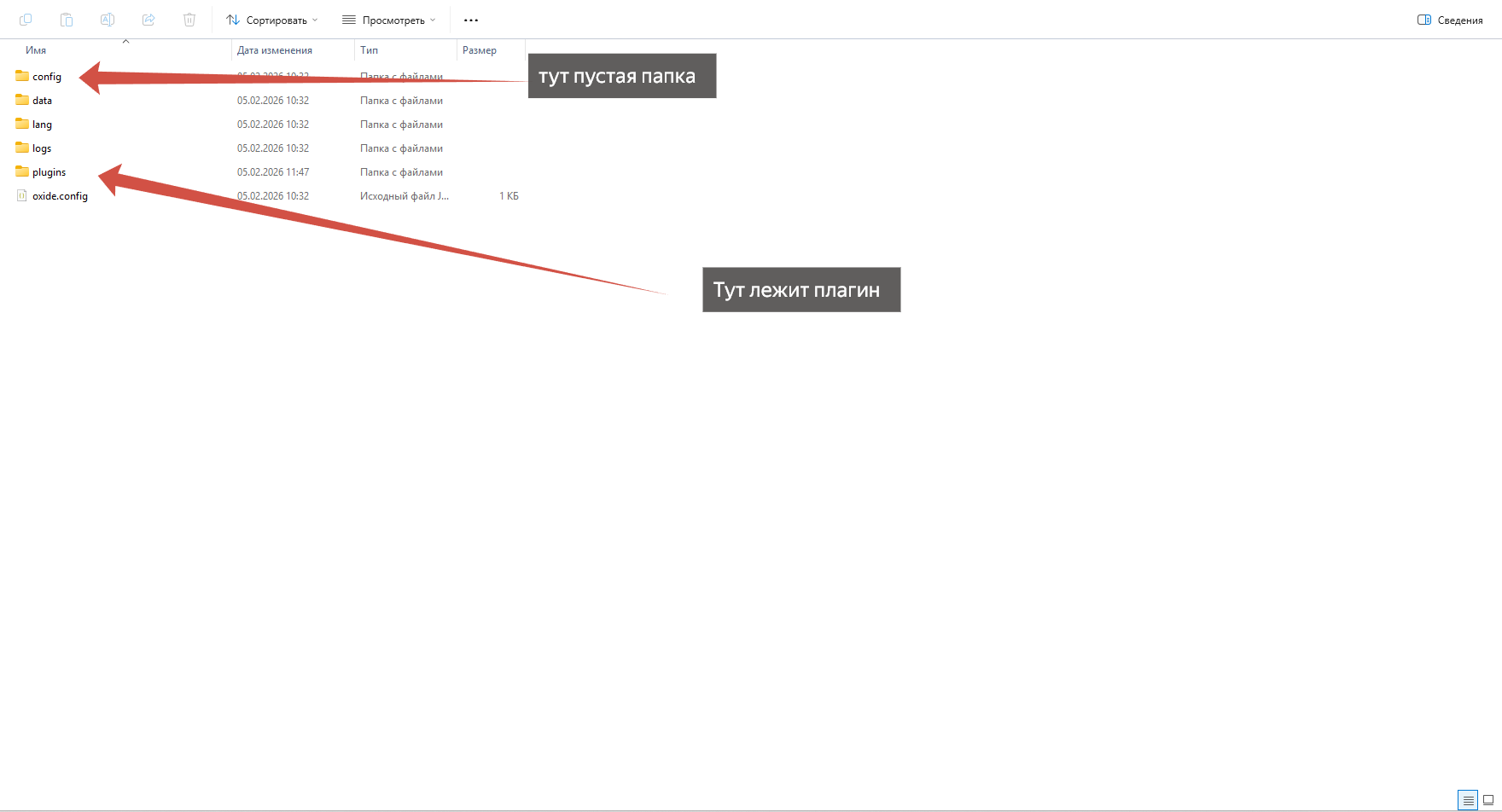Click the Copy icon in the toolbar
The width and height of the screenshot is (1502, 812).
[x=26, y=20]
